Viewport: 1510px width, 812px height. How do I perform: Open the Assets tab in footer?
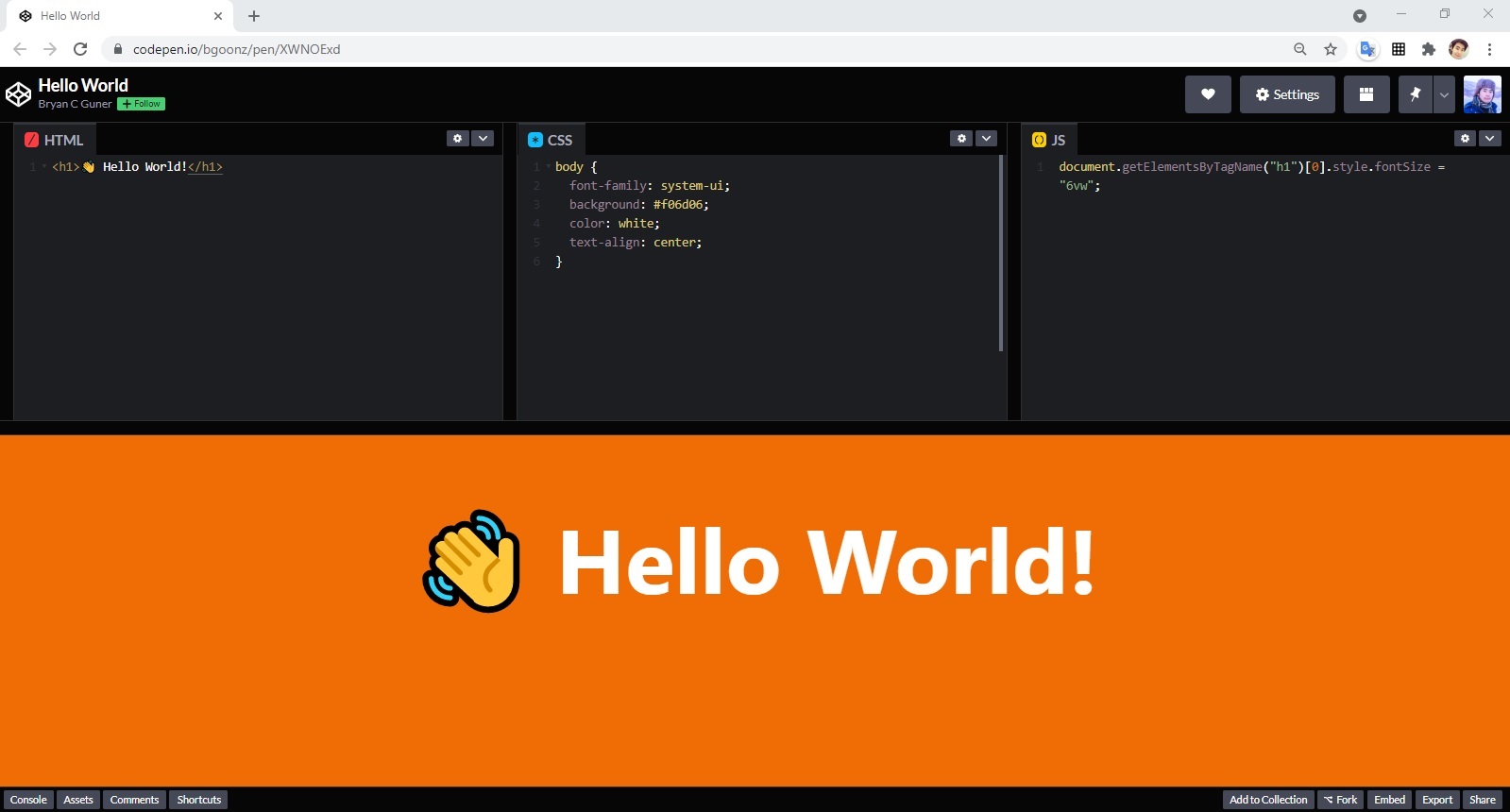(x=78, y=800)
